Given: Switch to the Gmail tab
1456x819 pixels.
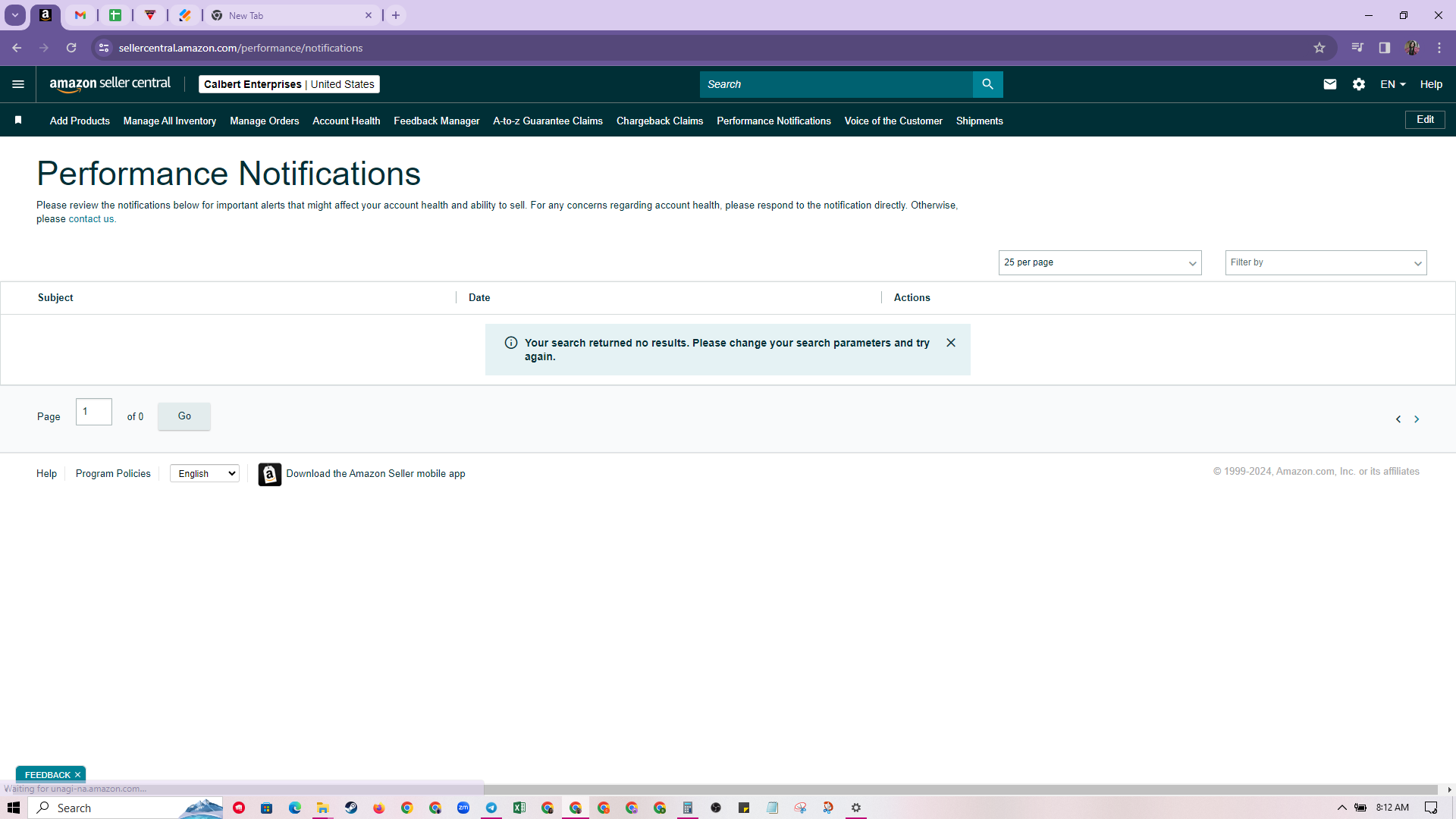Looking at the screenshot, I should tap(80, 15).
